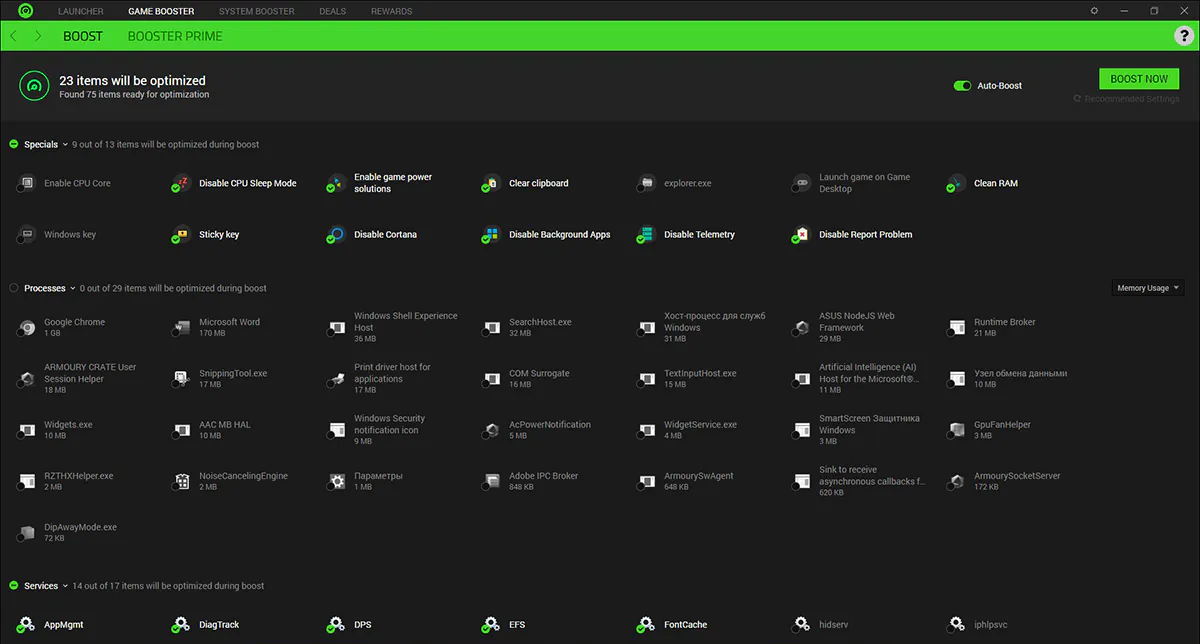Collapse the Services section chevron
1200x644 pixels.
[65, 586]
